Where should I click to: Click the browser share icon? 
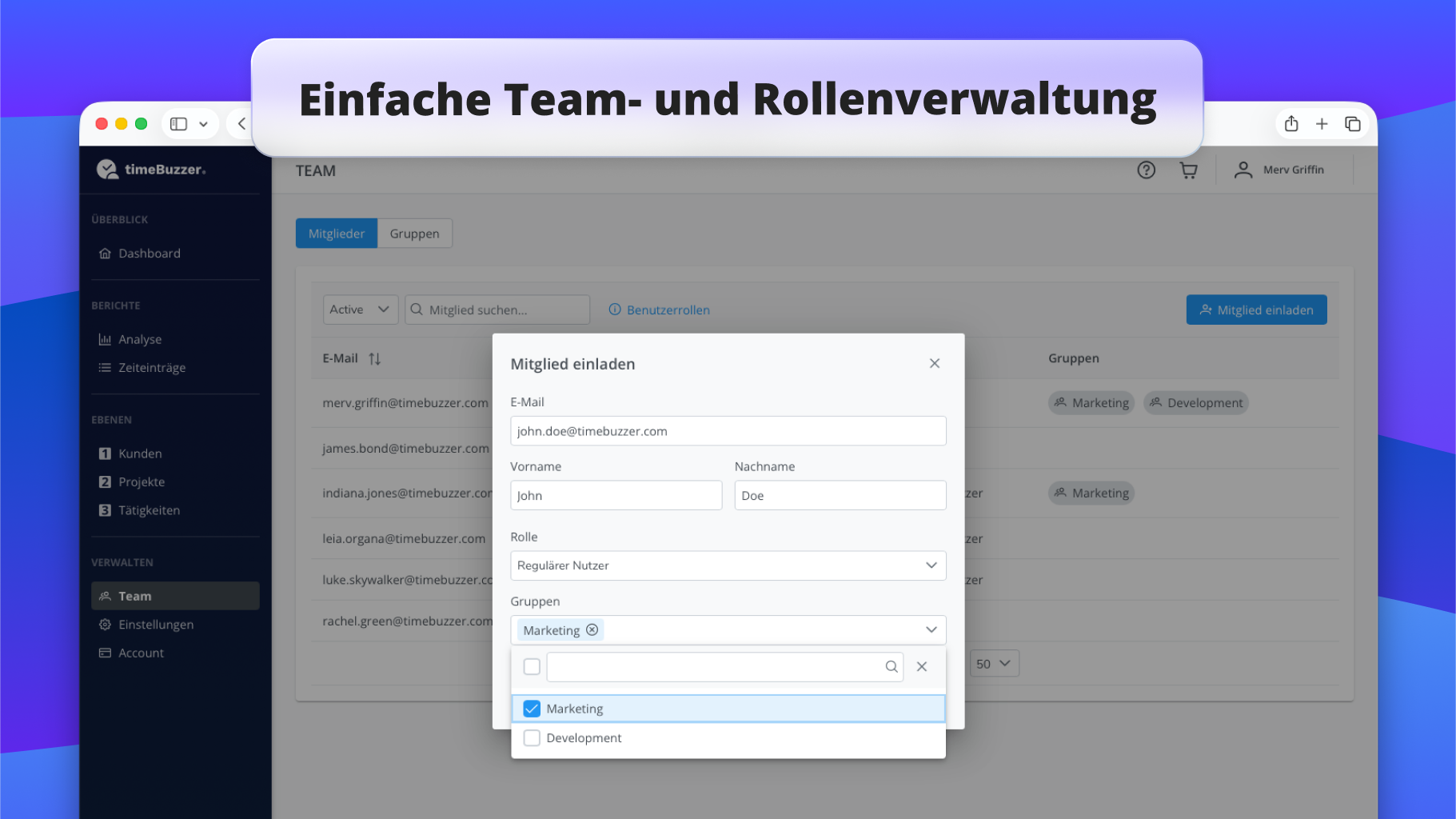(1290, 124)
